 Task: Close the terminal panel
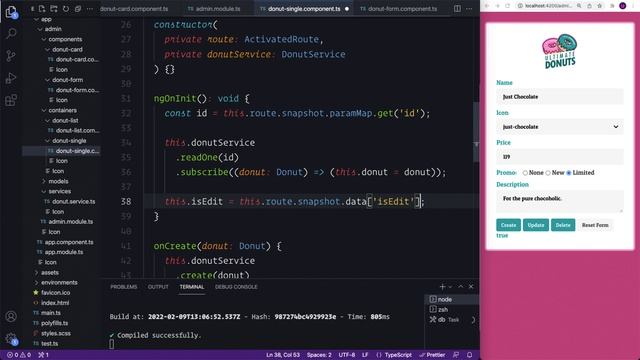coord(471,287)
